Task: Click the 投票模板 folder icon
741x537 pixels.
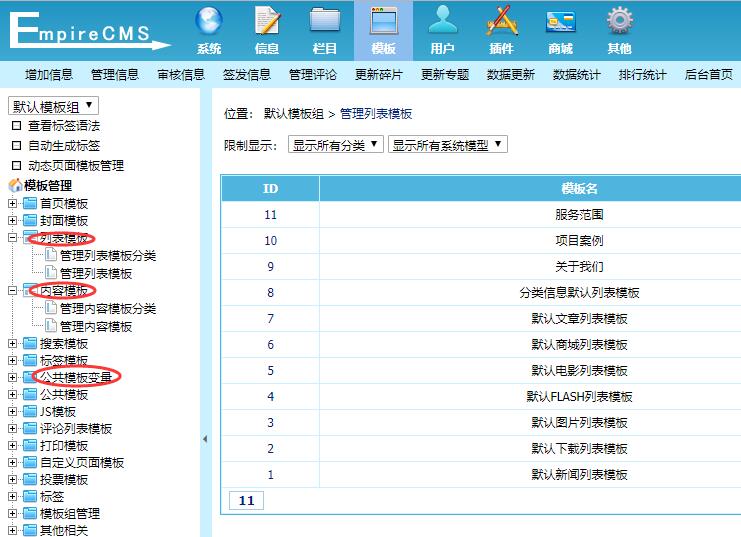Action: [x=30, y=479]
